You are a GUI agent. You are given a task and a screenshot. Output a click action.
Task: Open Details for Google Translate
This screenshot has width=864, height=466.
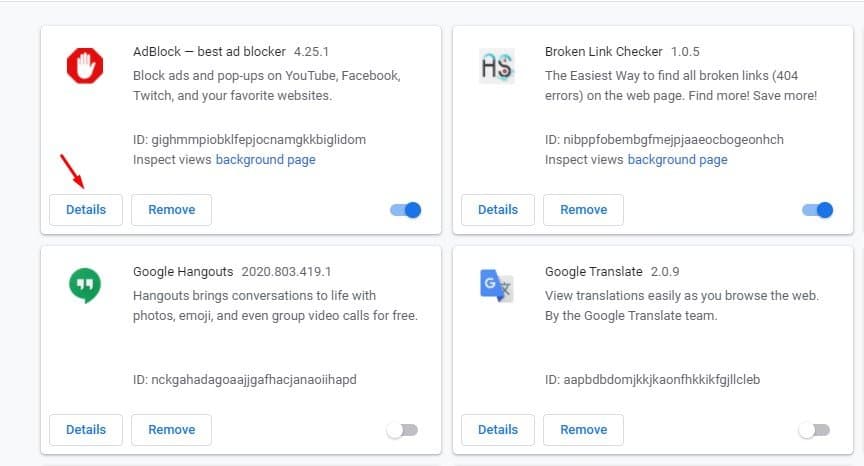(498, 430)
